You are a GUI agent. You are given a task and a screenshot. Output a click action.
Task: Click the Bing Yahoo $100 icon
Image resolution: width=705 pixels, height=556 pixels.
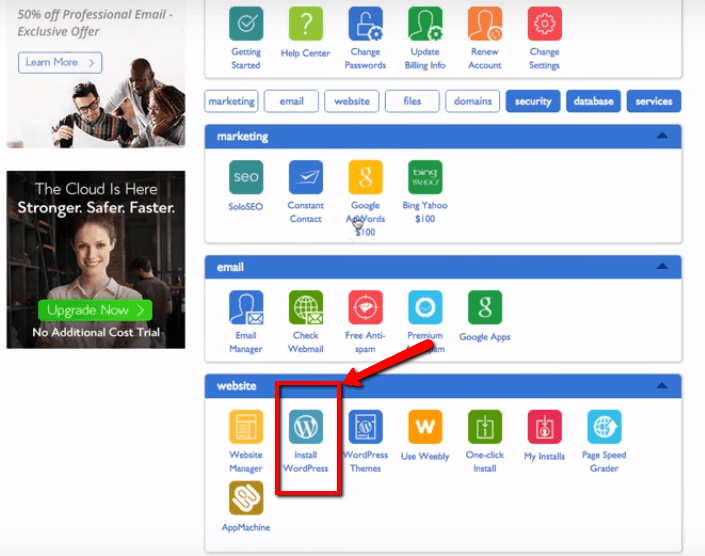click(x=425, y=177)
